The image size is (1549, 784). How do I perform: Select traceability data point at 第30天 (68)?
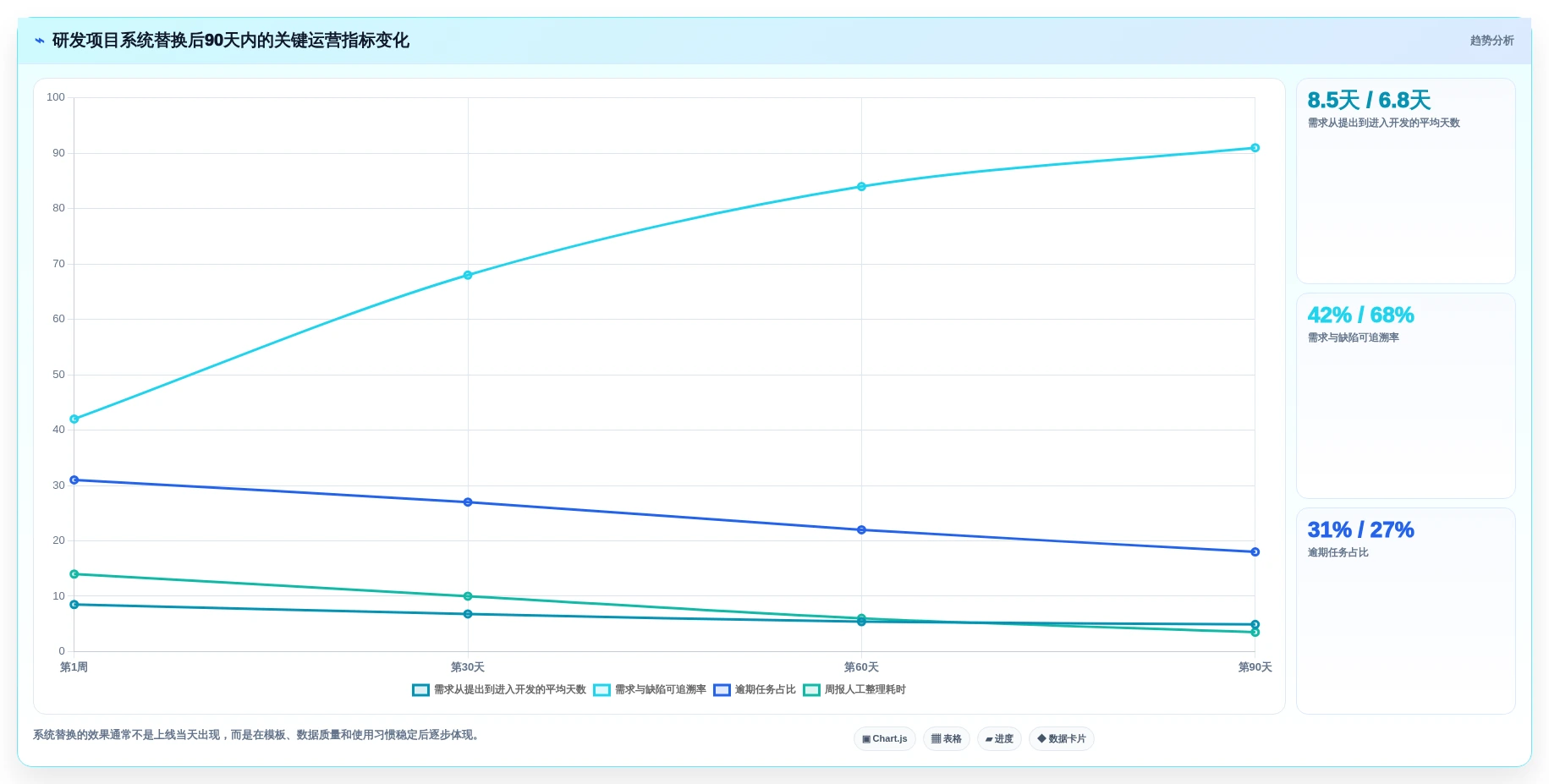point(468,276)
